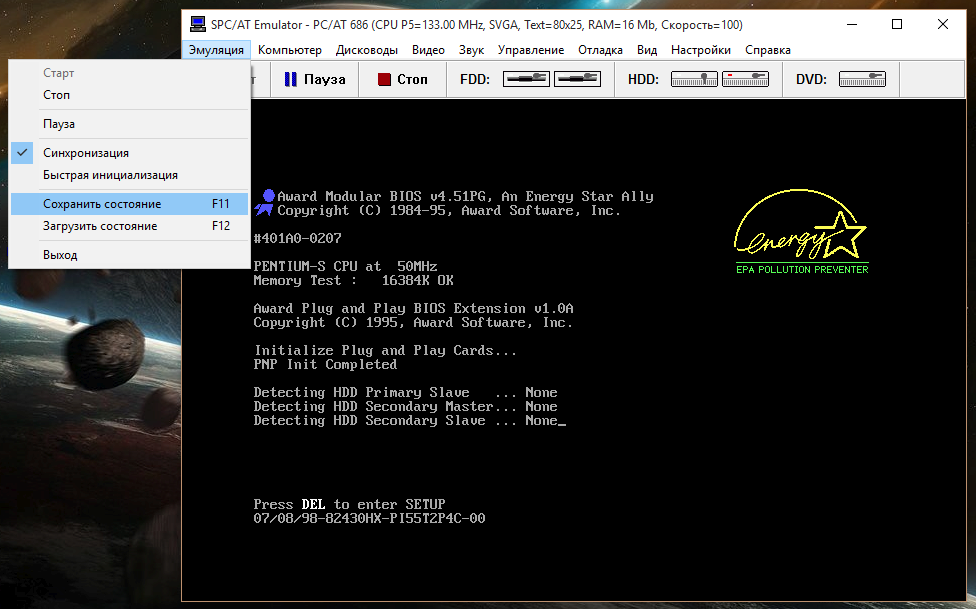Click the red Стоп toolbar button

click(403, 79)
